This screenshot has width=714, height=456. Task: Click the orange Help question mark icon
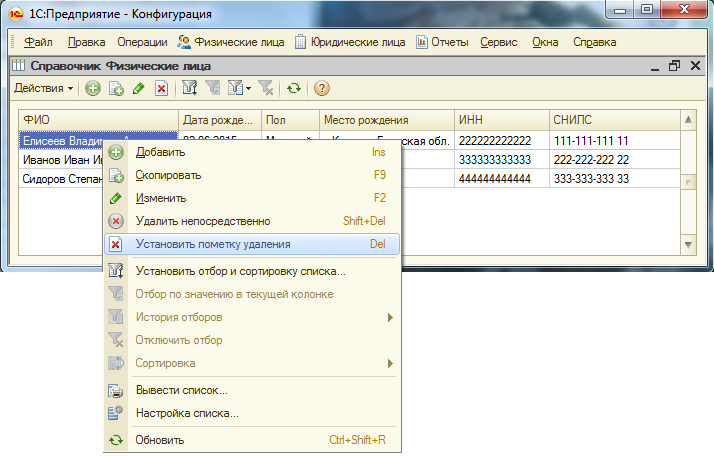tap(321, 88)
